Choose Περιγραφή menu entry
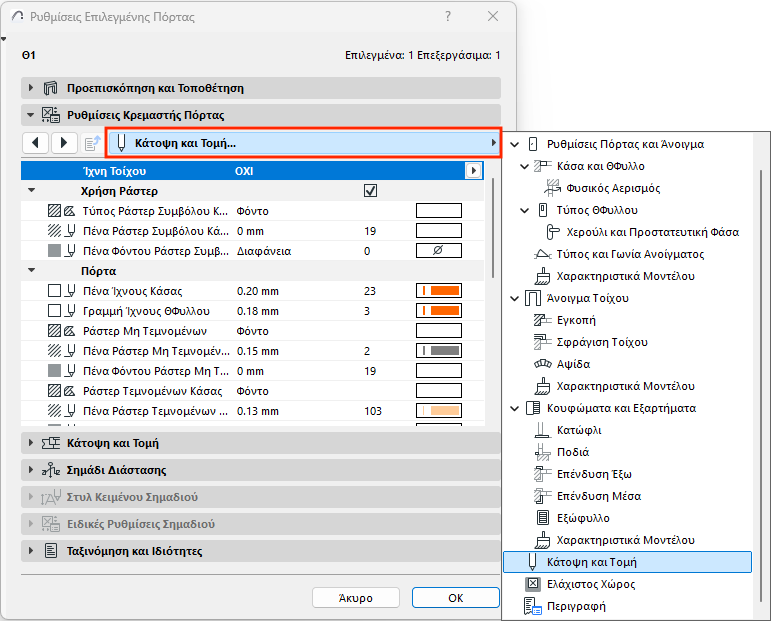Viewport: 772px width, 621px height. click(576, 606)
